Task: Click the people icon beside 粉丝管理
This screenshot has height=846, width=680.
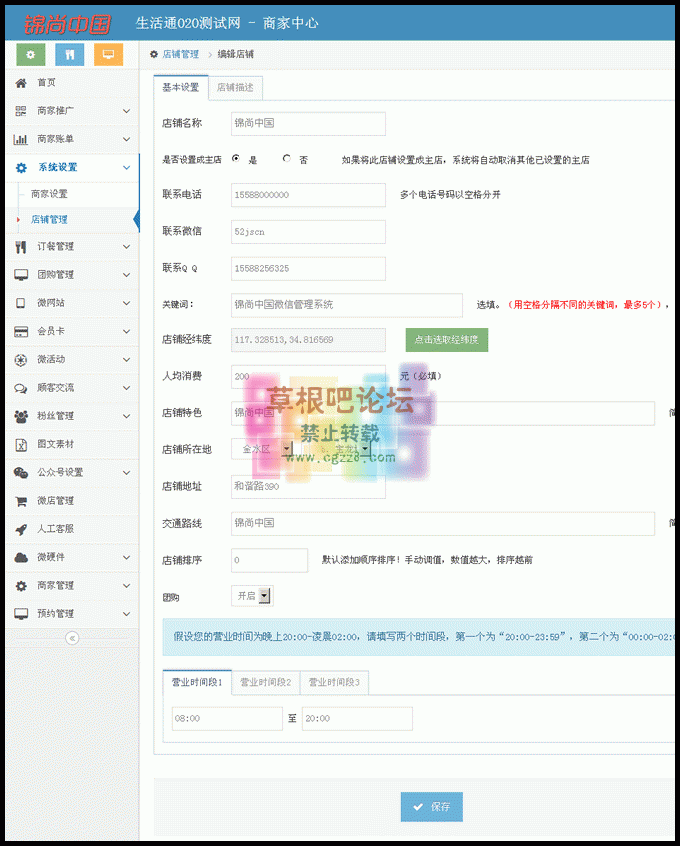Action: (21, 416)
